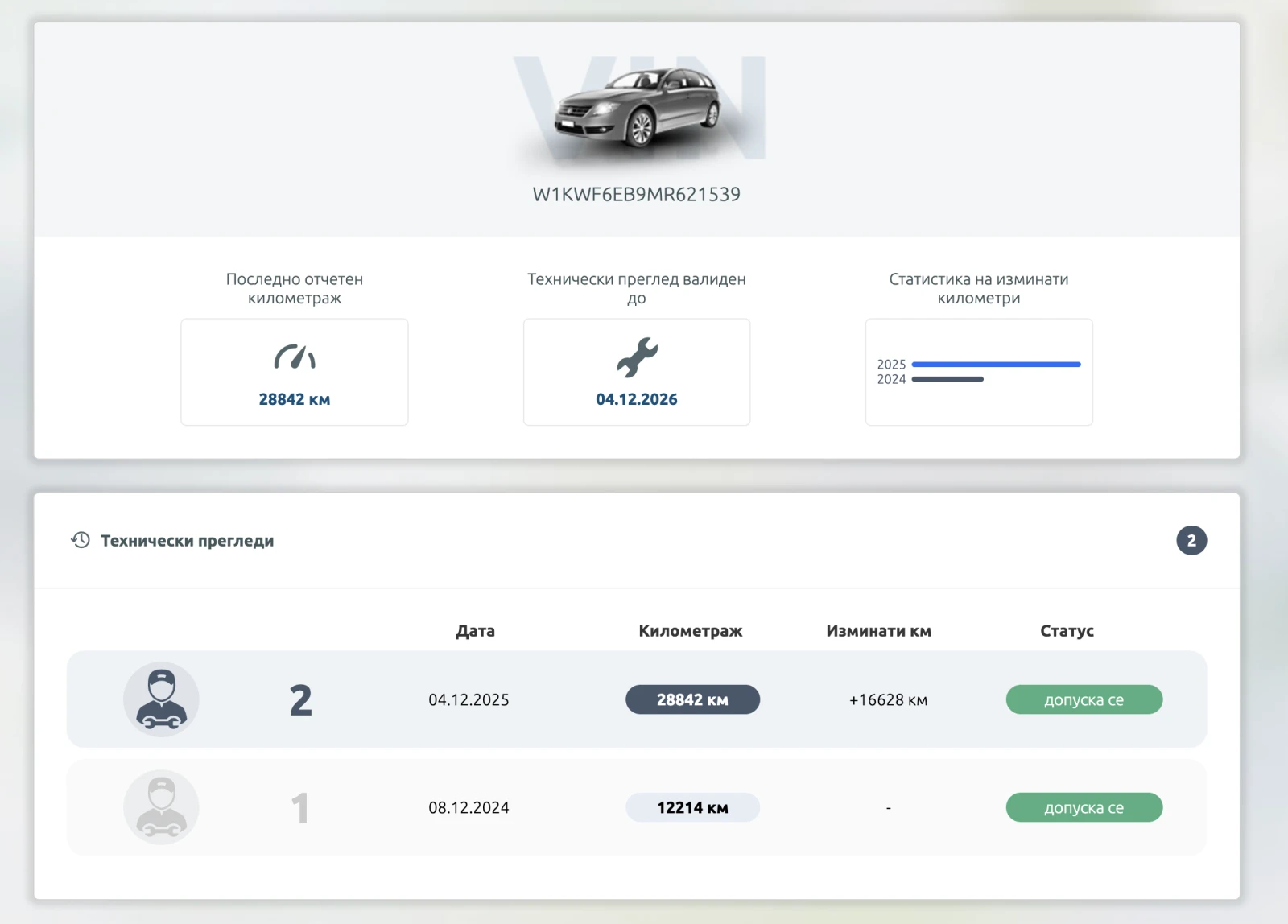Click the Последно отчетен километраж label
The image size is (1288, 924).
click(x=295, y=288)
